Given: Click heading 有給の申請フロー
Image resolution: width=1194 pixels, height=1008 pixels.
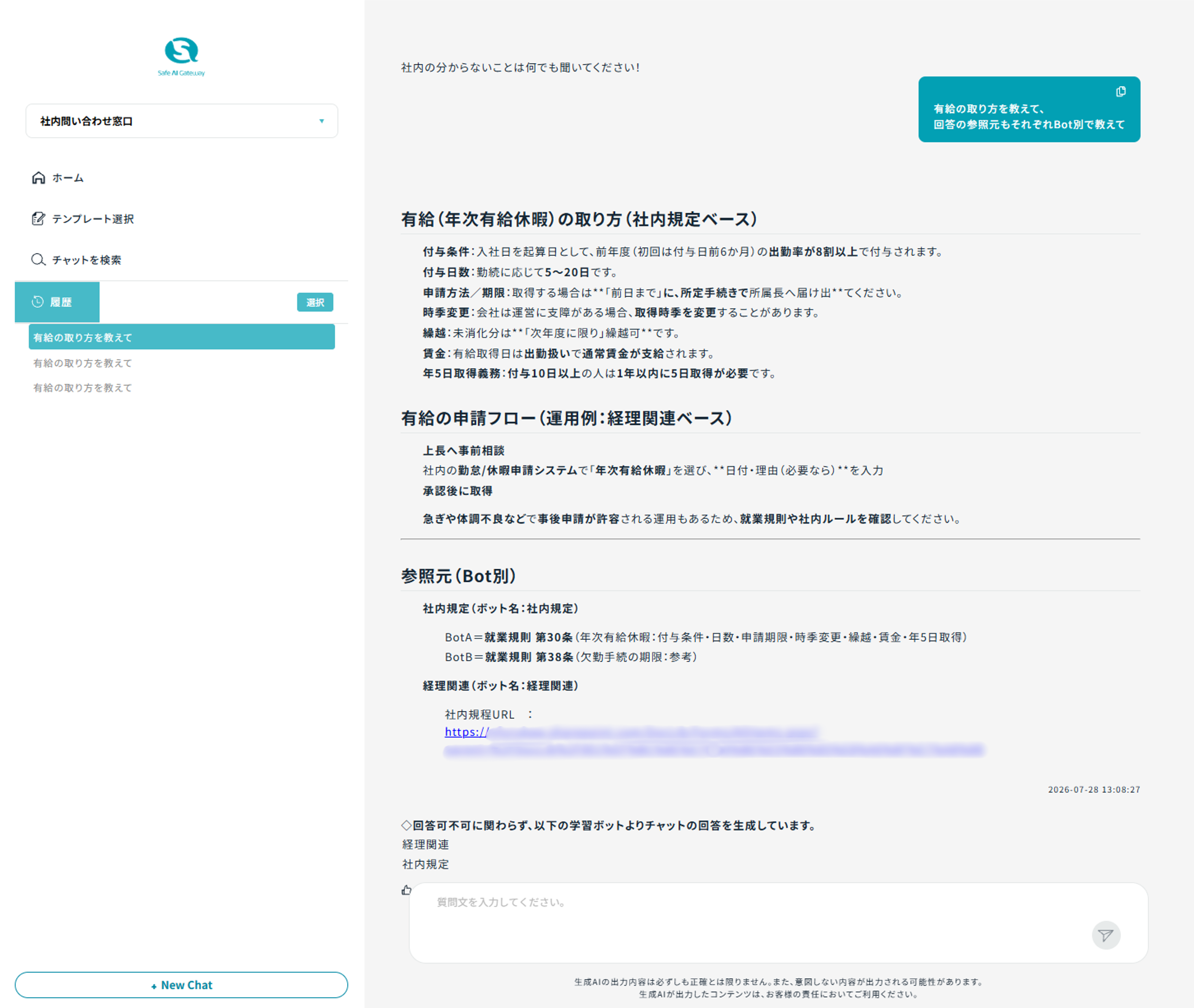Looking at the screenshot, I should click(x=566, y=418).
